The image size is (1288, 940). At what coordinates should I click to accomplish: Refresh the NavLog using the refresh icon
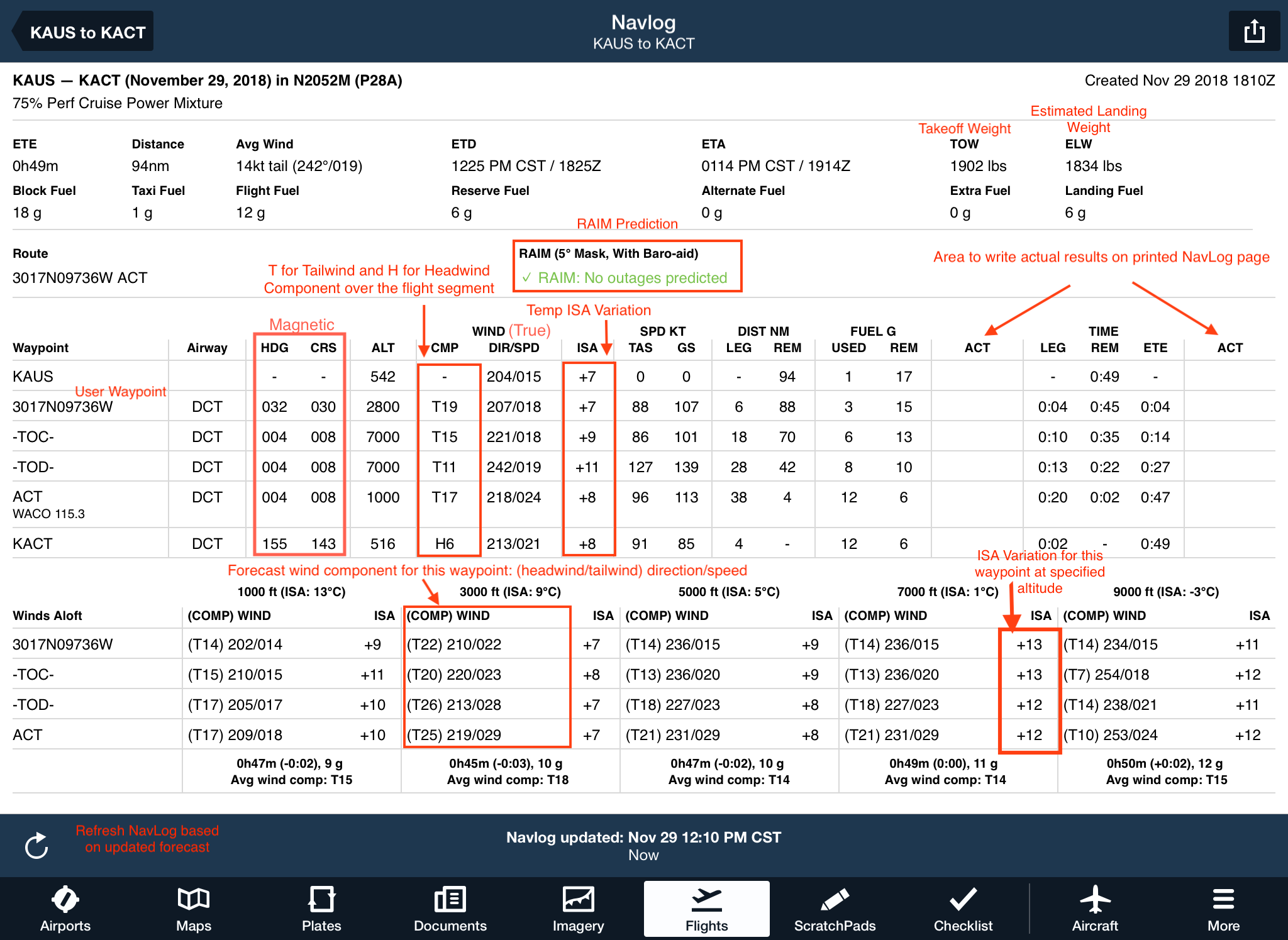pyautogui.click(x=36, y=846)
